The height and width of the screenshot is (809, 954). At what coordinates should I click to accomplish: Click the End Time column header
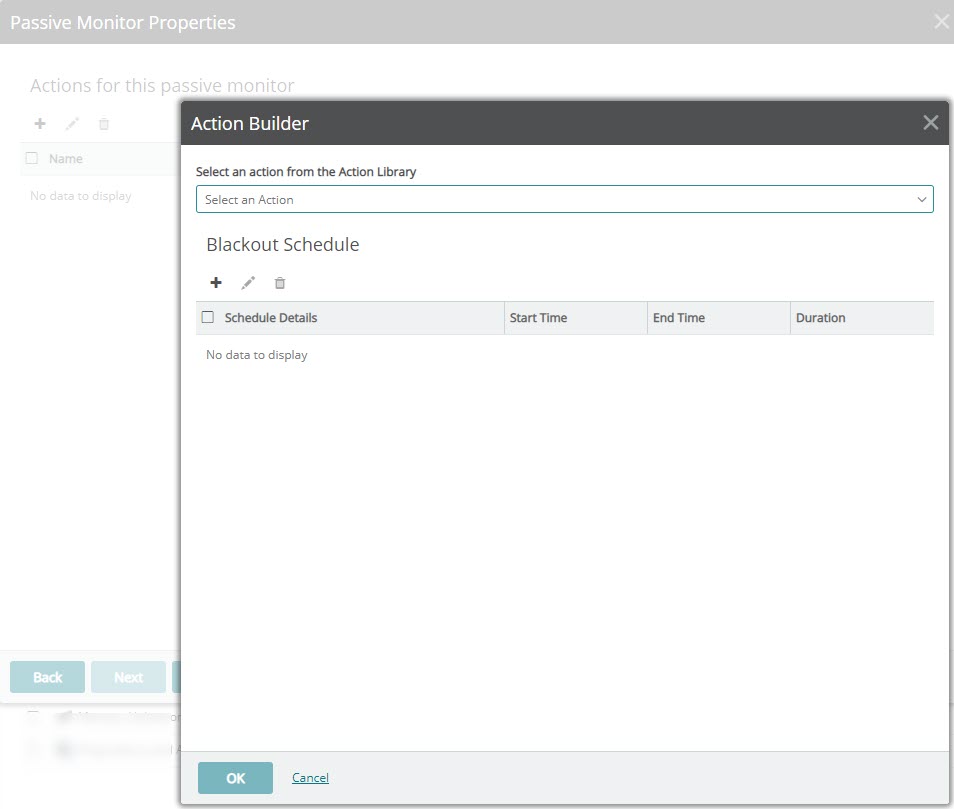[x=678, y=317]
